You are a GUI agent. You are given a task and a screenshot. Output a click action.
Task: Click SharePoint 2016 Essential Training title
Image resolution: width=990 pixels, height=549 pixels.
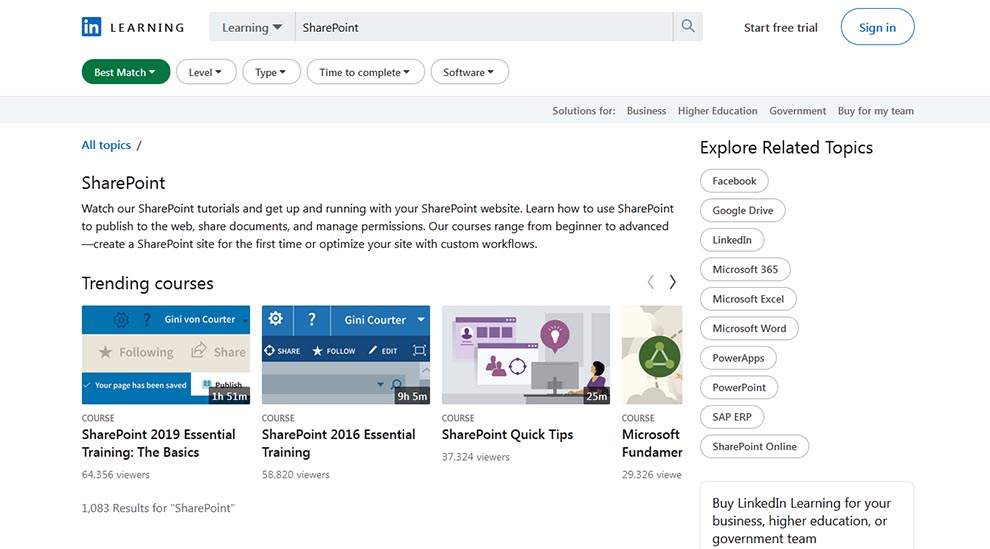pyautogui.click(x=338, y=443)
